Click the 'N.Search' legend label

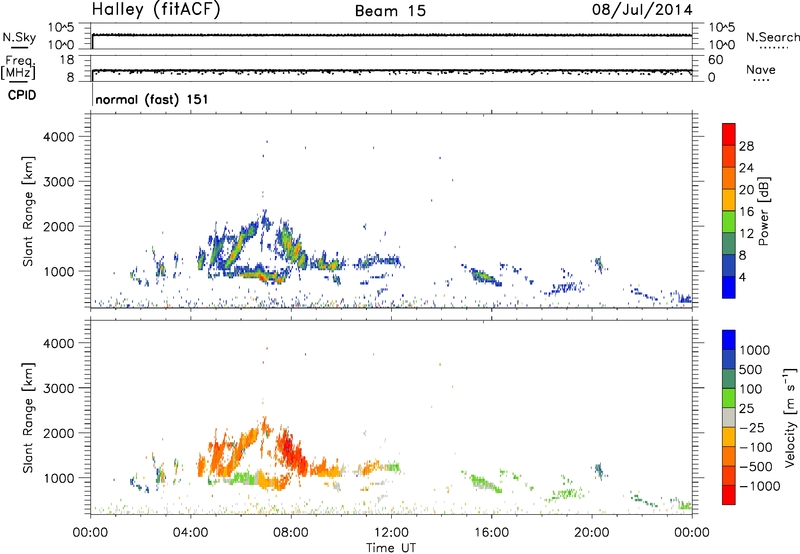coord(772,37)
